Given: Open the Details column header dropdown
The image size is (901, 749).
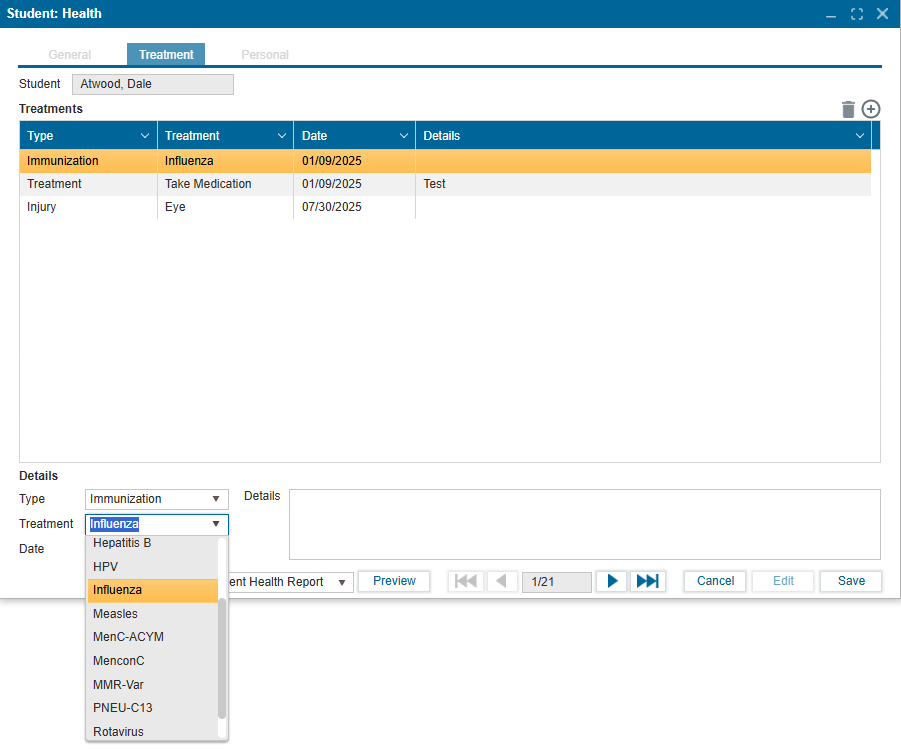Looking at the screenshot, I should tap(859, 136).
